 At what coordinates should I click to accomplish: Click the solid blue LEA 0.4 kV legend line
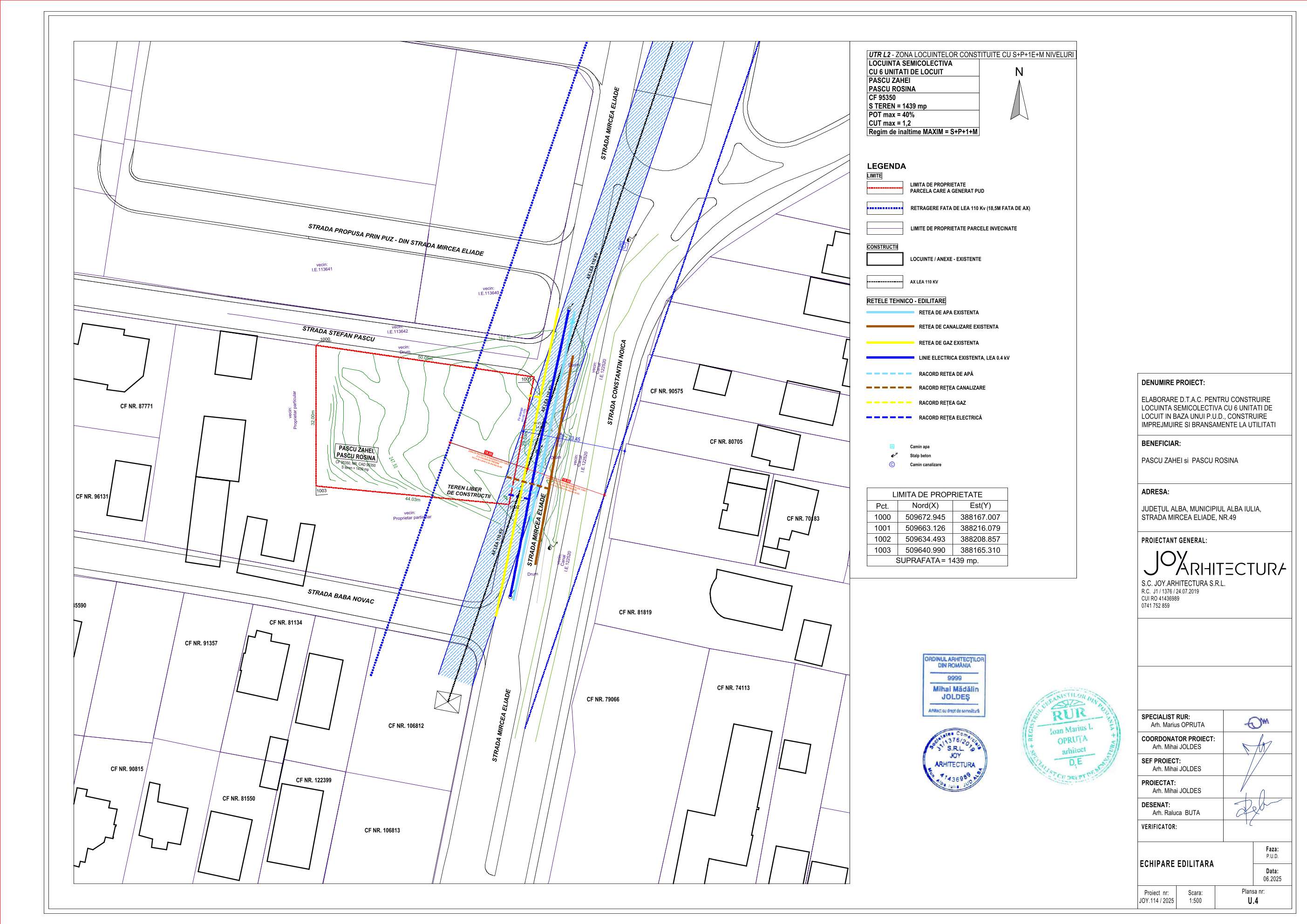click(x=890, y=358)
